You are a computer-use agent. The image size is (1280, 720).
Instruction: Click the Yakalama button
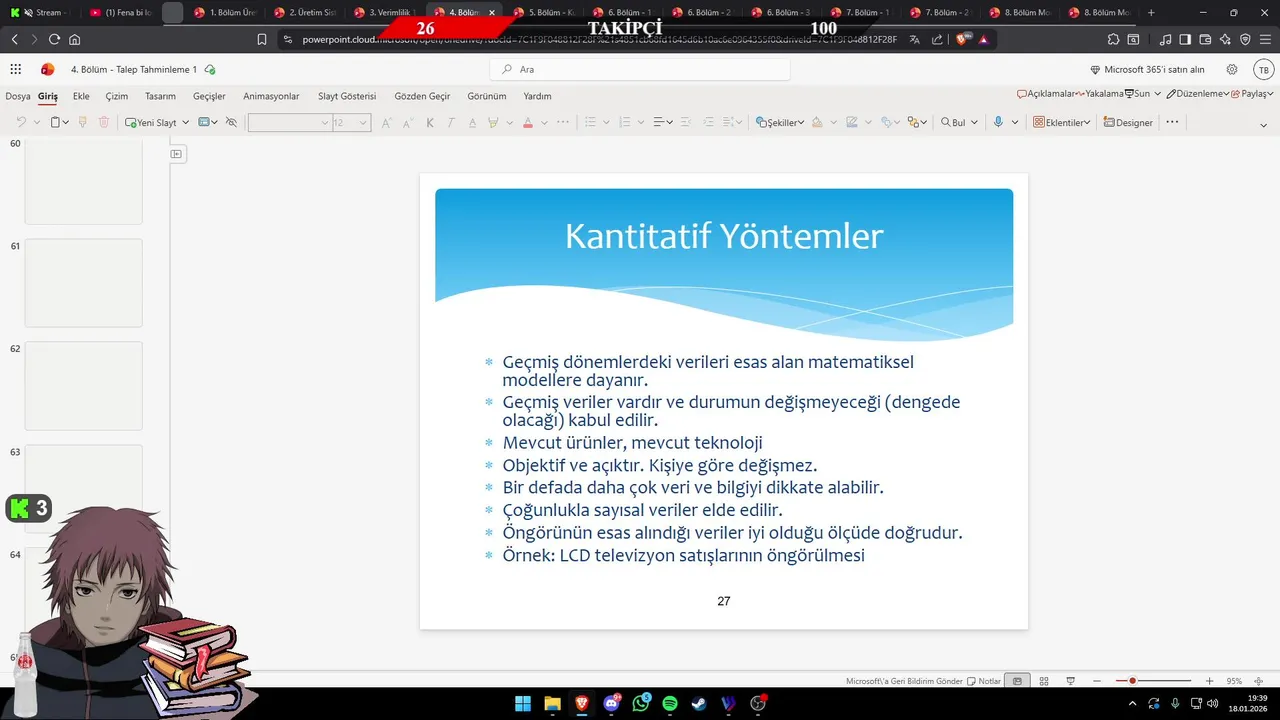pos(1100,93)
